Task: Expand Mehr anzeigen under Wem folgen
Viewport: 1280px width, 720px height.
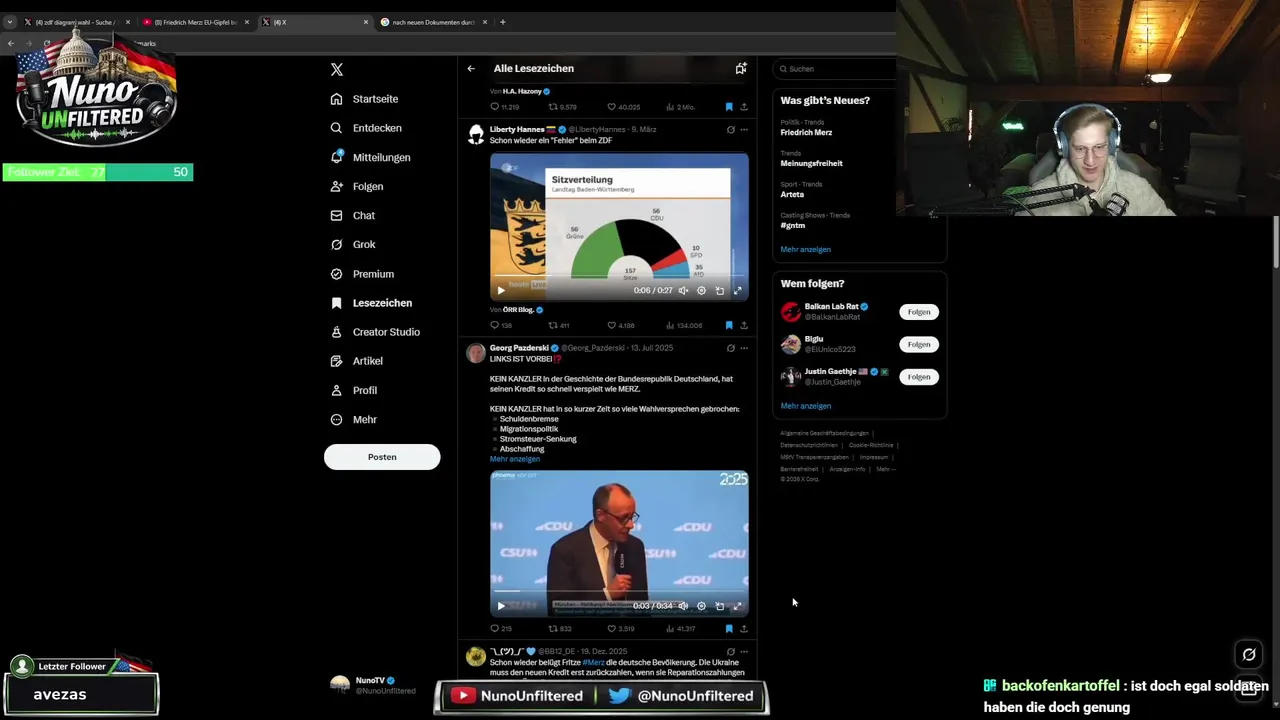Action: pos(805,406)
